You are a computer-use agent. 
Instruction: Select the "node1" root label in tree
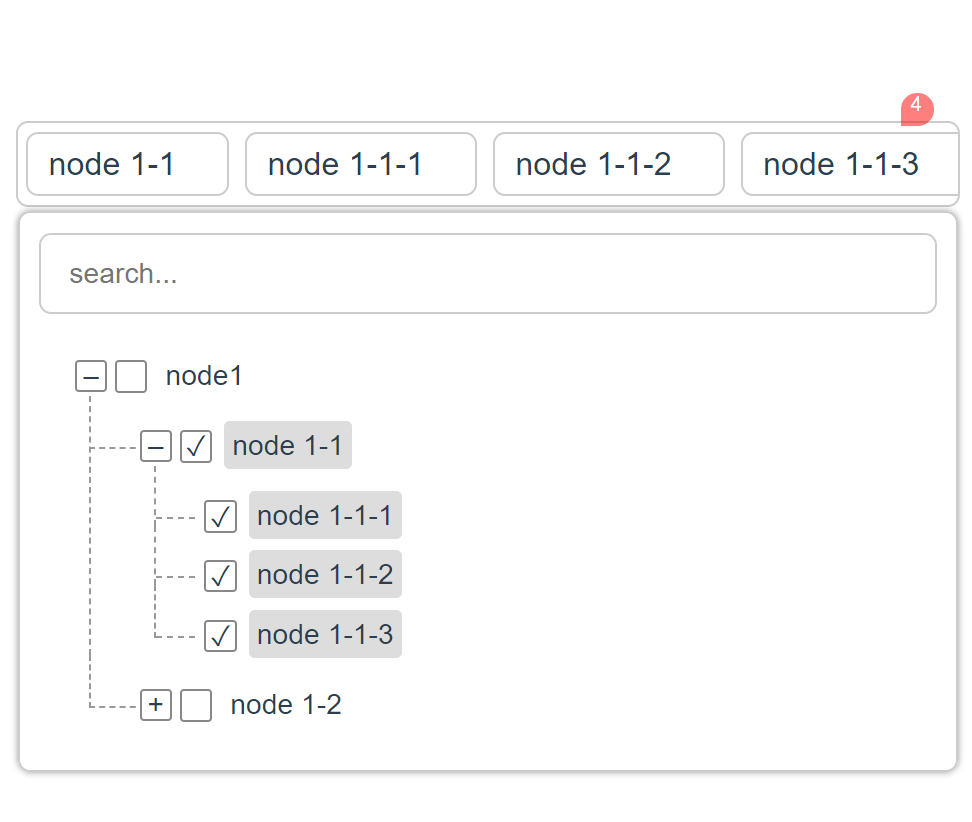204,376
